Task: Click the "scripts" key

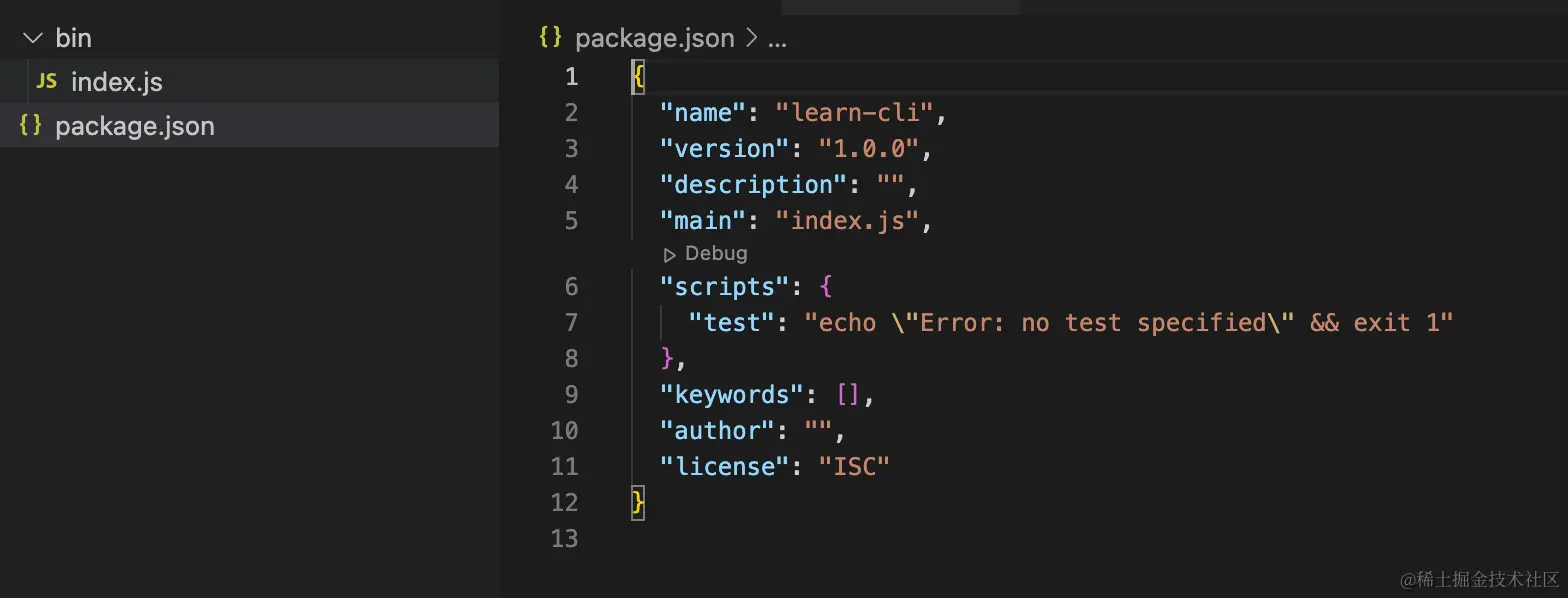Action: (x=725, y=287)
